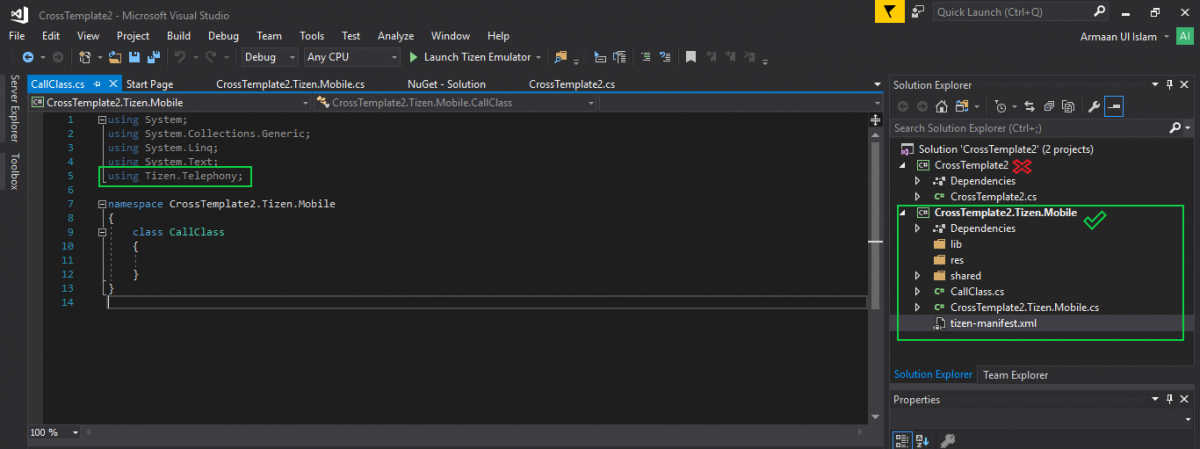This screenshot has width=1200, height=449.
Task: Click the Save All toolbar icon
Action: point(153,57)
